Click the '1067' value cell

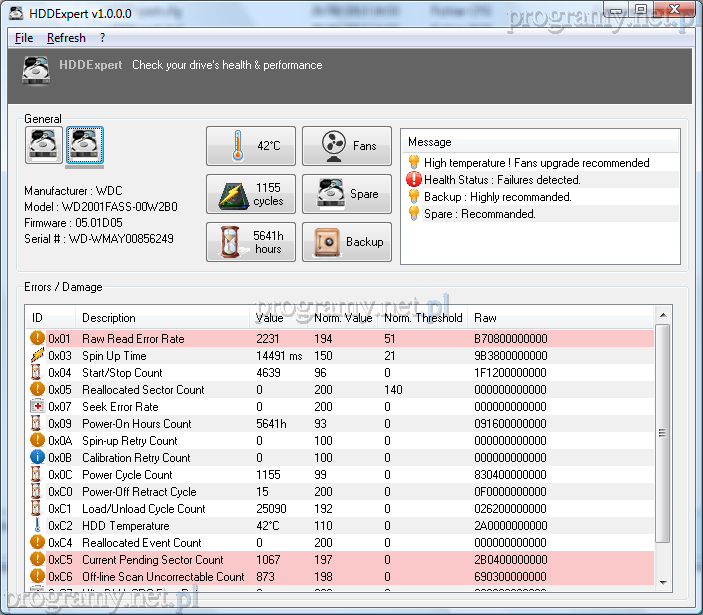click(x=268, y=560)
